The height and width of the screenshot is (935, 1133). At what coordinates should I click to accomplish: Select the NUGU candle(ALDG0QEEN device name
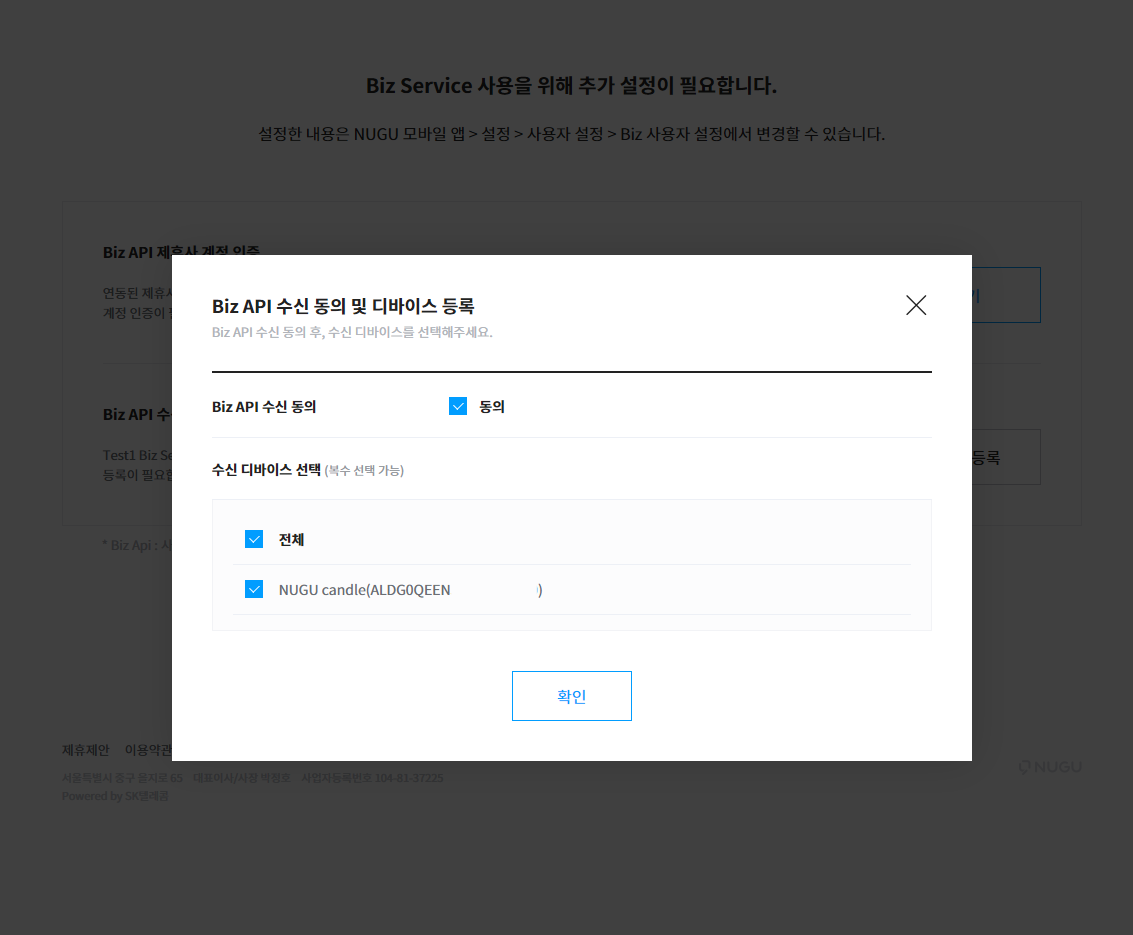[364, 590]
